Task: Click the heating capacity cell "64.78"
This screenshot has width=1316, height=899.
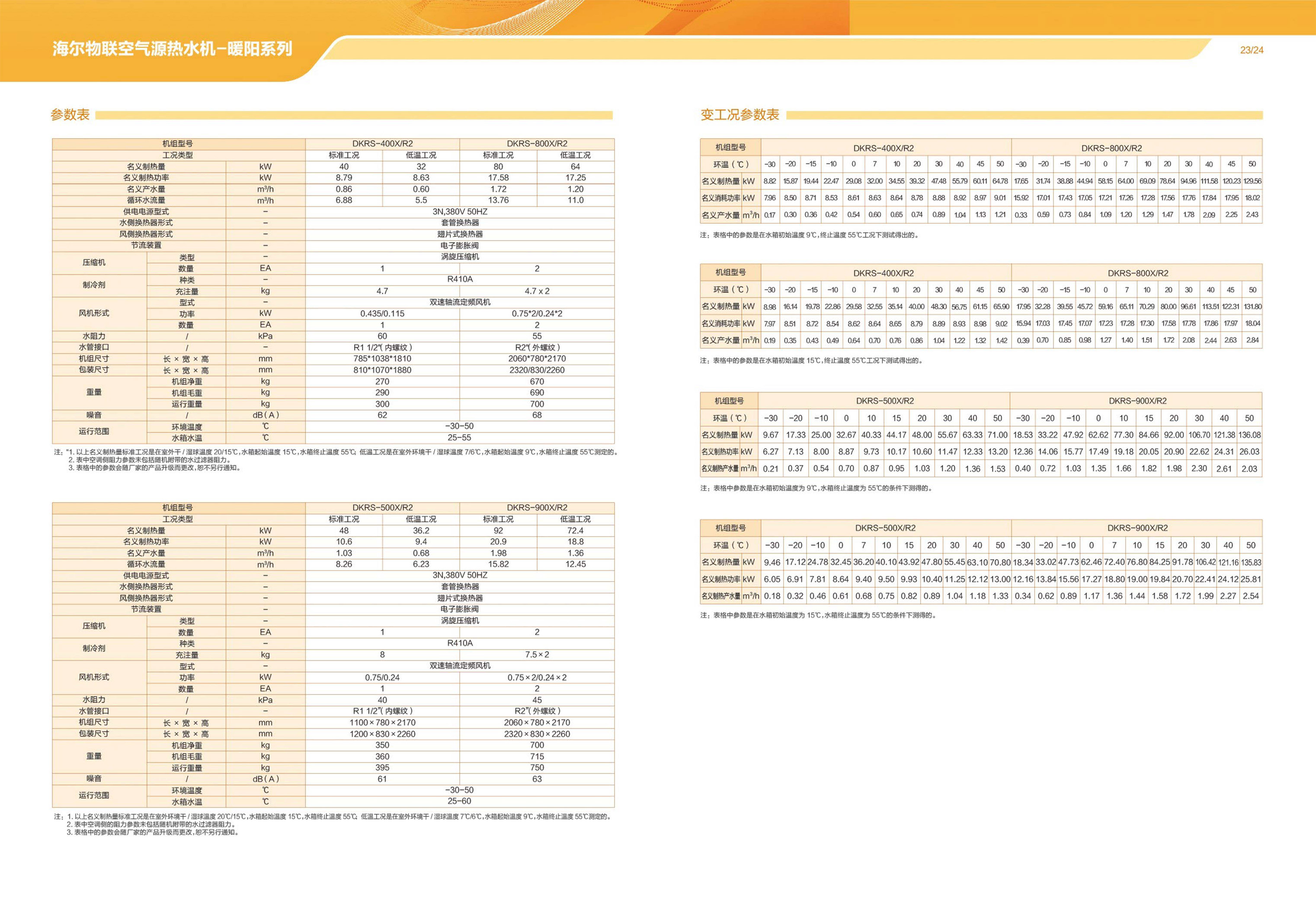Action: 1000,181
